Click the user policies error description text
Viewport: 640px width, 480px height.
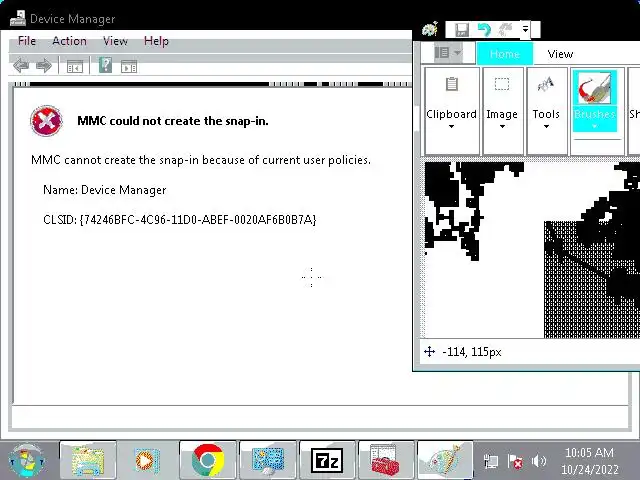point(201,160)
